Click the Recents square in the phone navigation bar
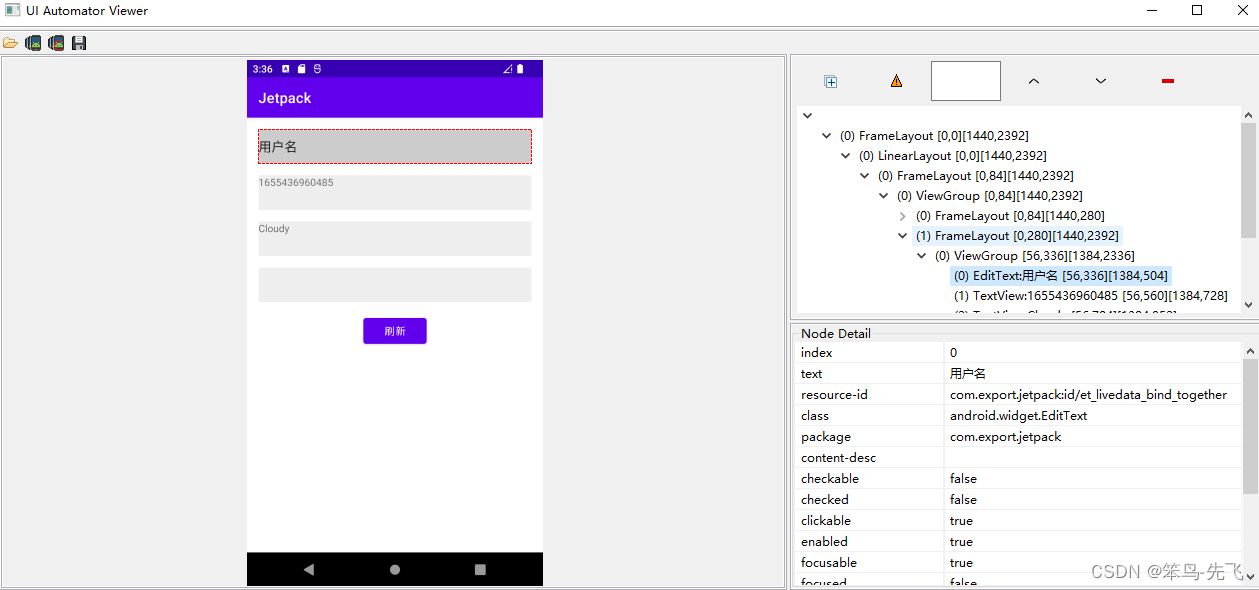The image size is (1259, 590). click(480, 569)
